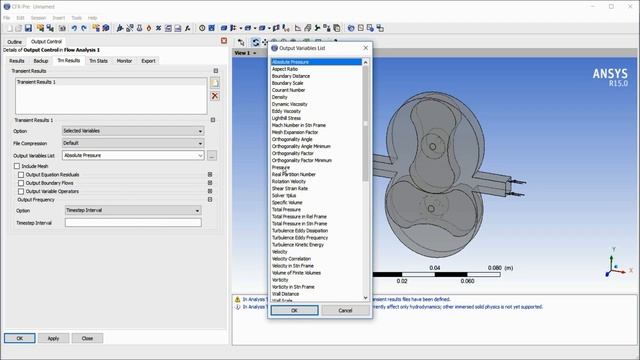The height and width of the screenshot is (360, 640).
Task: Click the camera snapshot toolbar icon
Action: coord(62,28)
